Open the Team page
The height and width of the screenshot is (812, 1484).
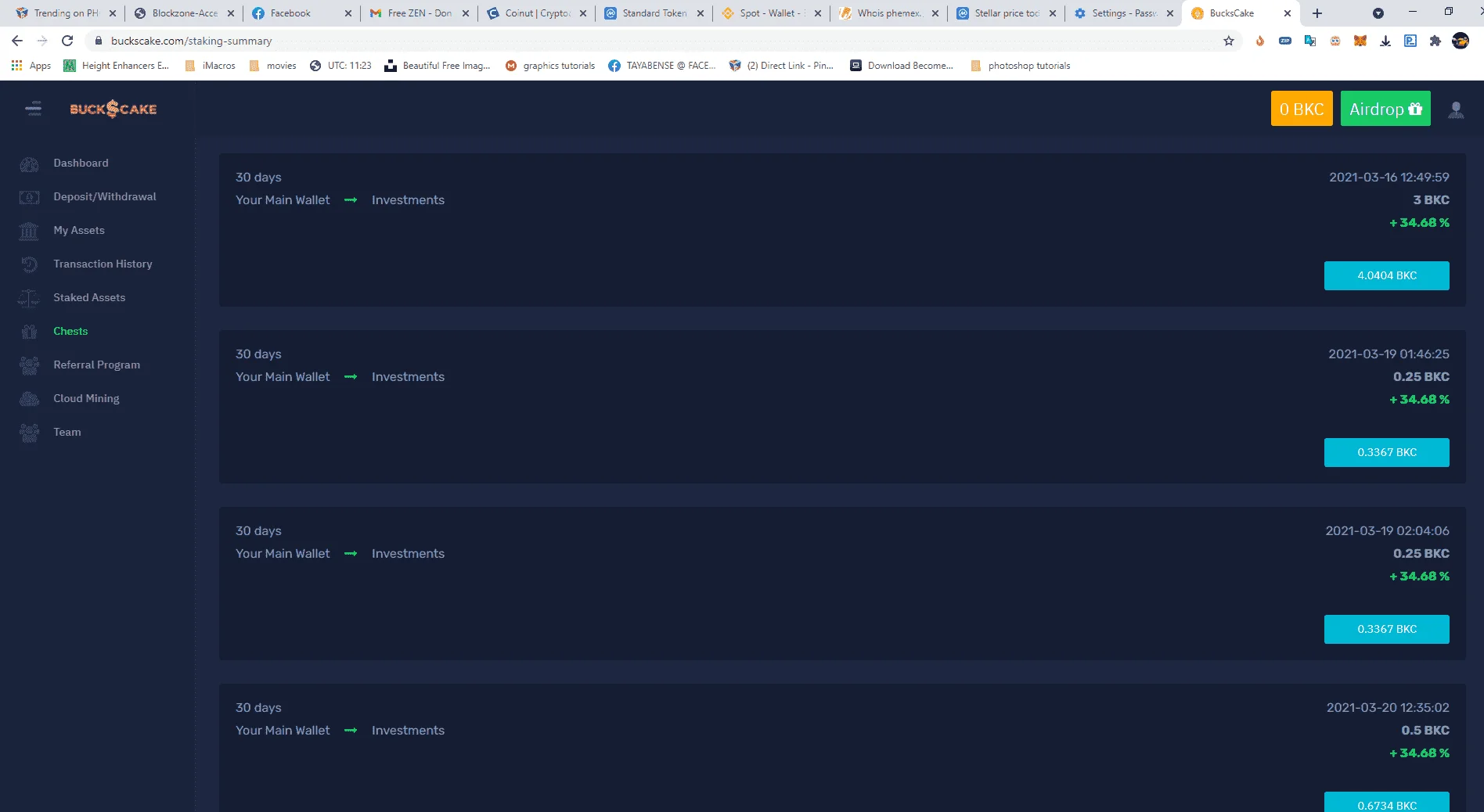[x=67, y=432]
